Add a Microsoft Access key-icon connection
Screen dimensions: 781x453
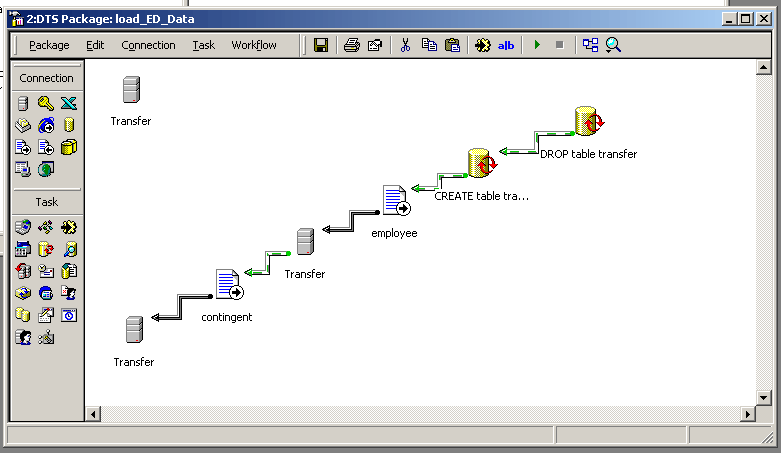pos(46,104)
